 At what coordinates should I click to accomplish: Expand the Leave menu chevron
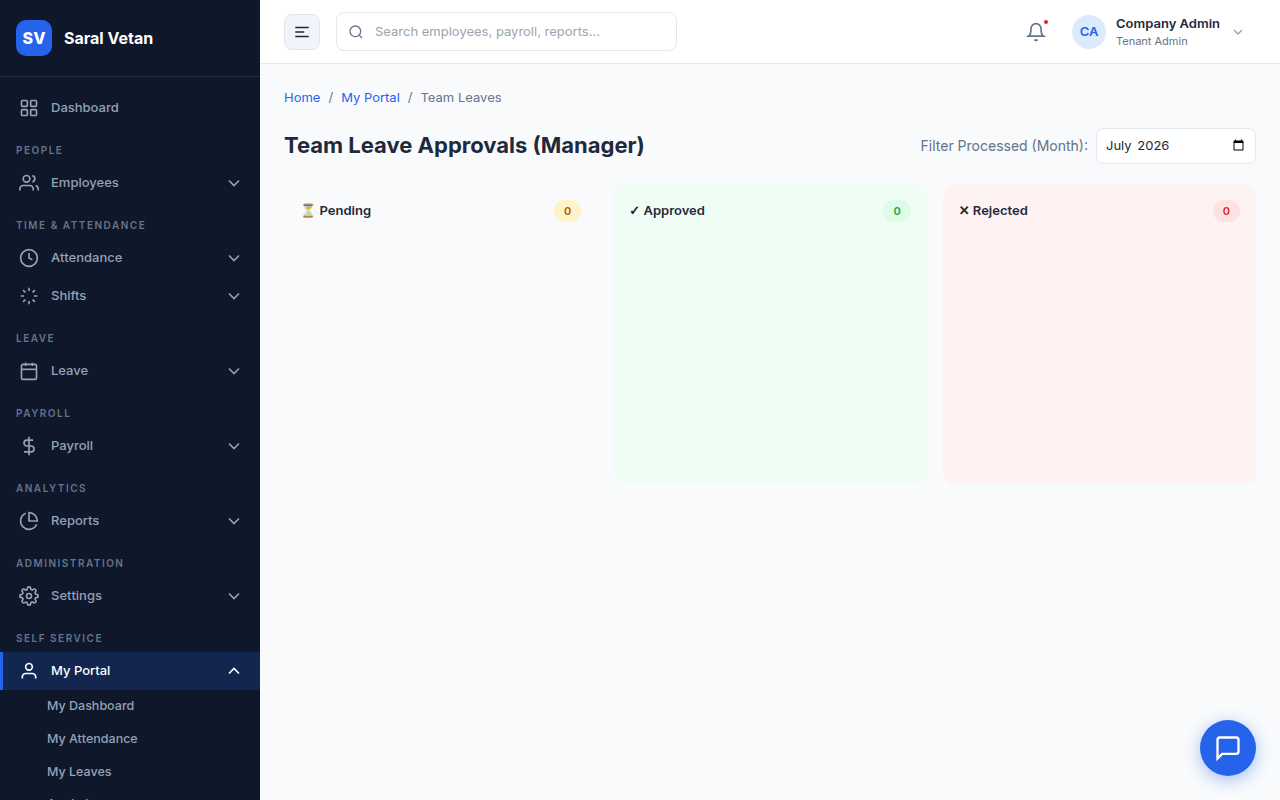point(234,371)
